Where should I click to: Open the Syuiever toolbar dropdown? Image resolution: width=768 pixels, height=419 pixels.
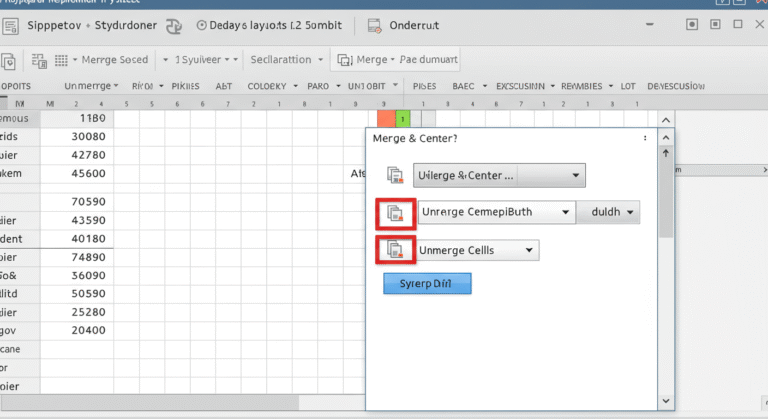coord(198,60)
